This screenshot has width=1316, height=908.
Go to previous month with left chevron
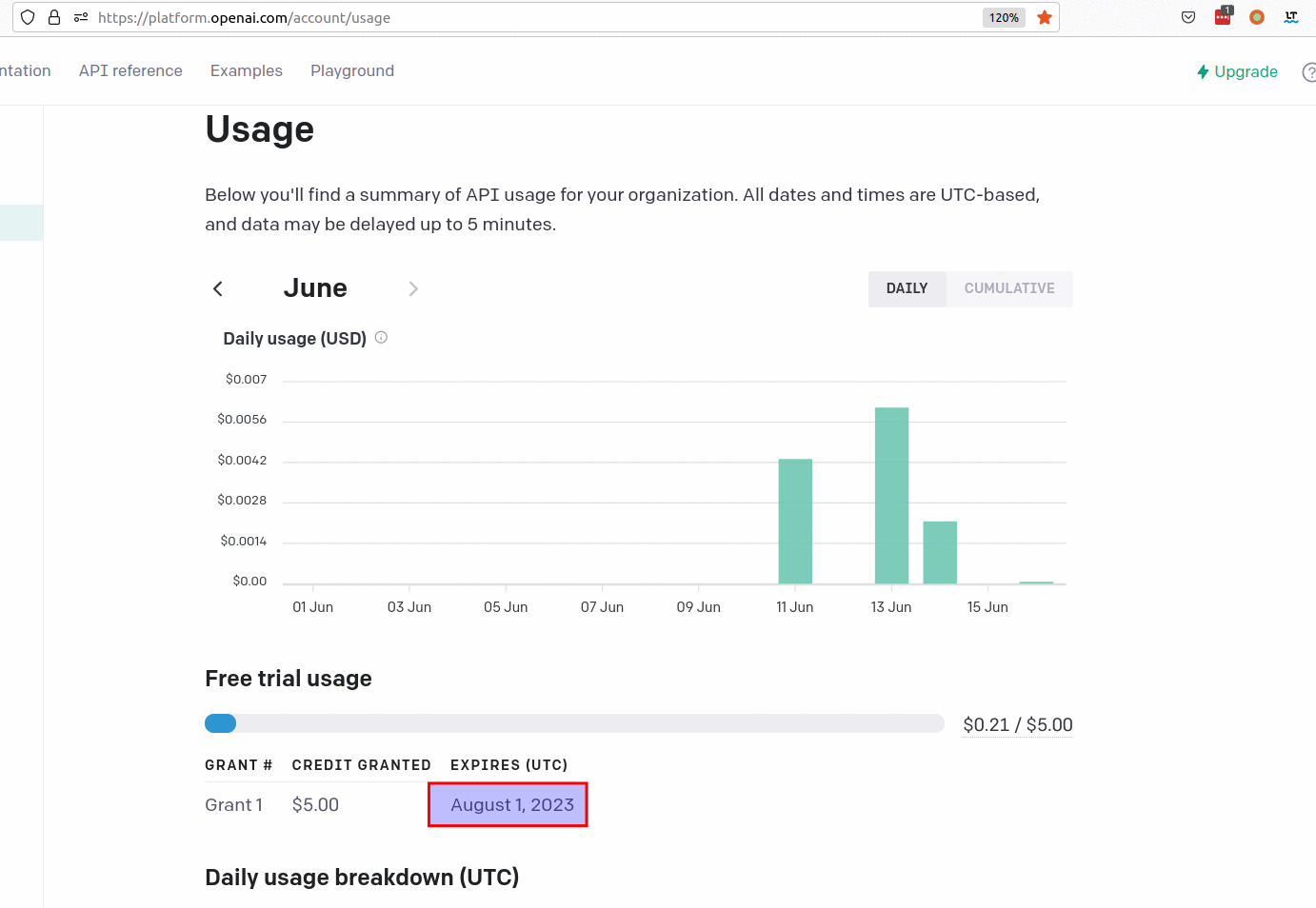click(x=218, y=288)
